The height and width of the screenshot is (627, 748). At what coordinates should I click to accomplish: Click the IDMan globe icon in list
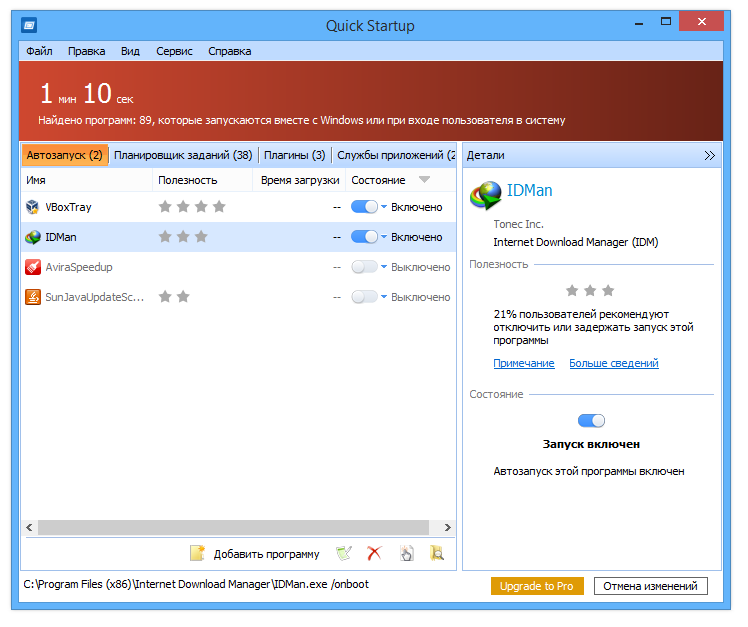[33, 237]
